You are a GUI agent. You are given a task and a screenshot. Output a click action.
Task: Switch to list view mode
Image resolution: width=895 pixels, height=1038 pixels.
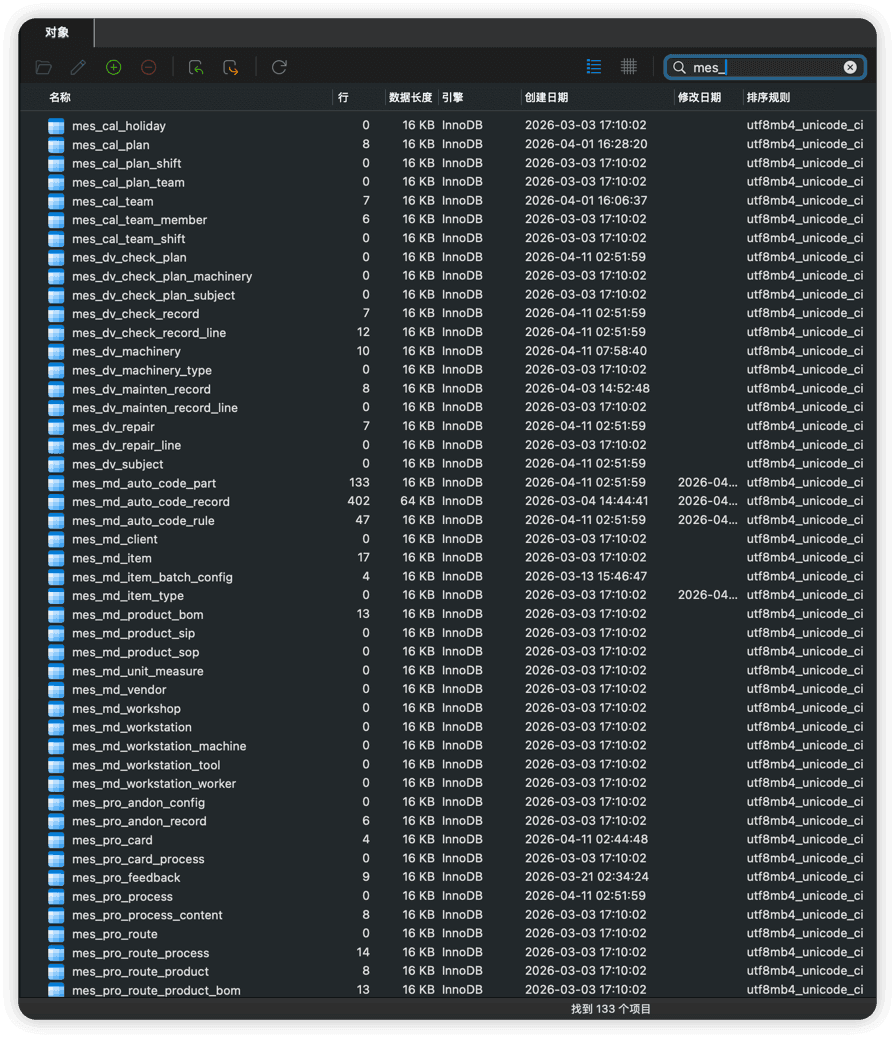[x=594, y=67]
